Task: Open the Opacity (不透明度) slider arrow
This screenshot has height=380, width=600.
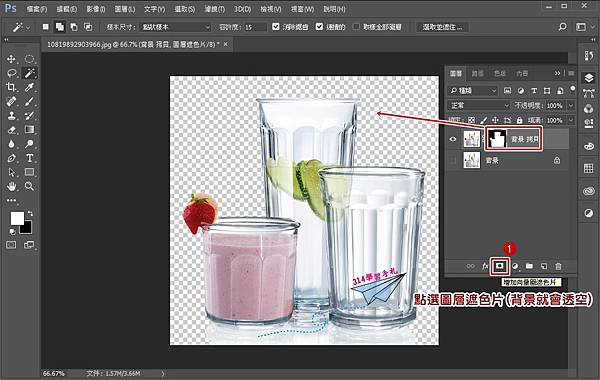Action: click(571, 105)
